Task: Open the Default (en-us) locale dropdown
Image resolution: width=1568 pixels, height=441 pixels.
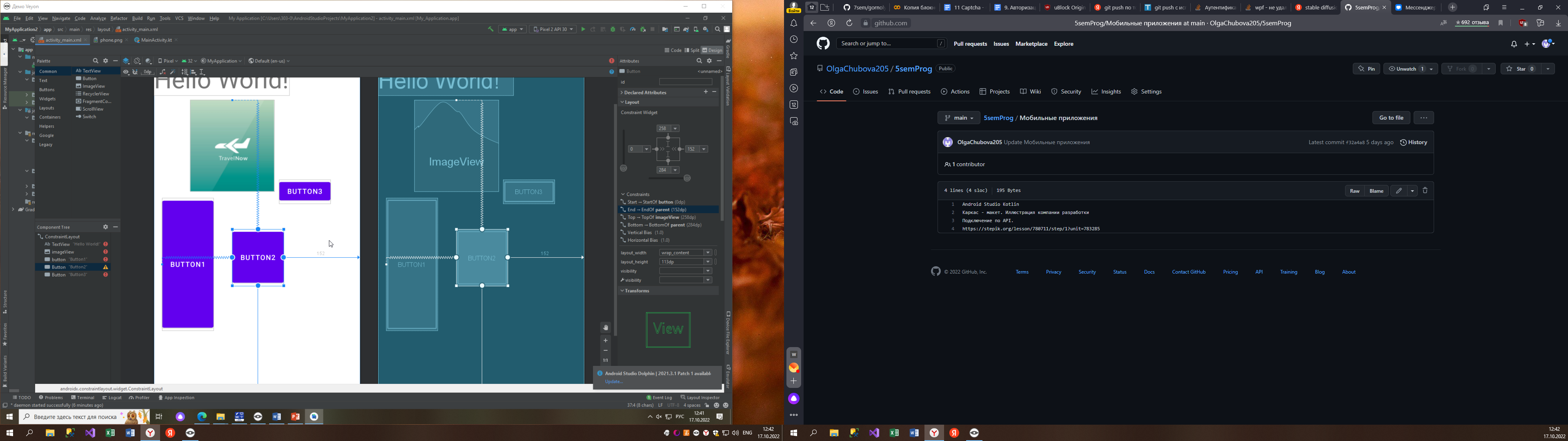Action: (269, 61)
